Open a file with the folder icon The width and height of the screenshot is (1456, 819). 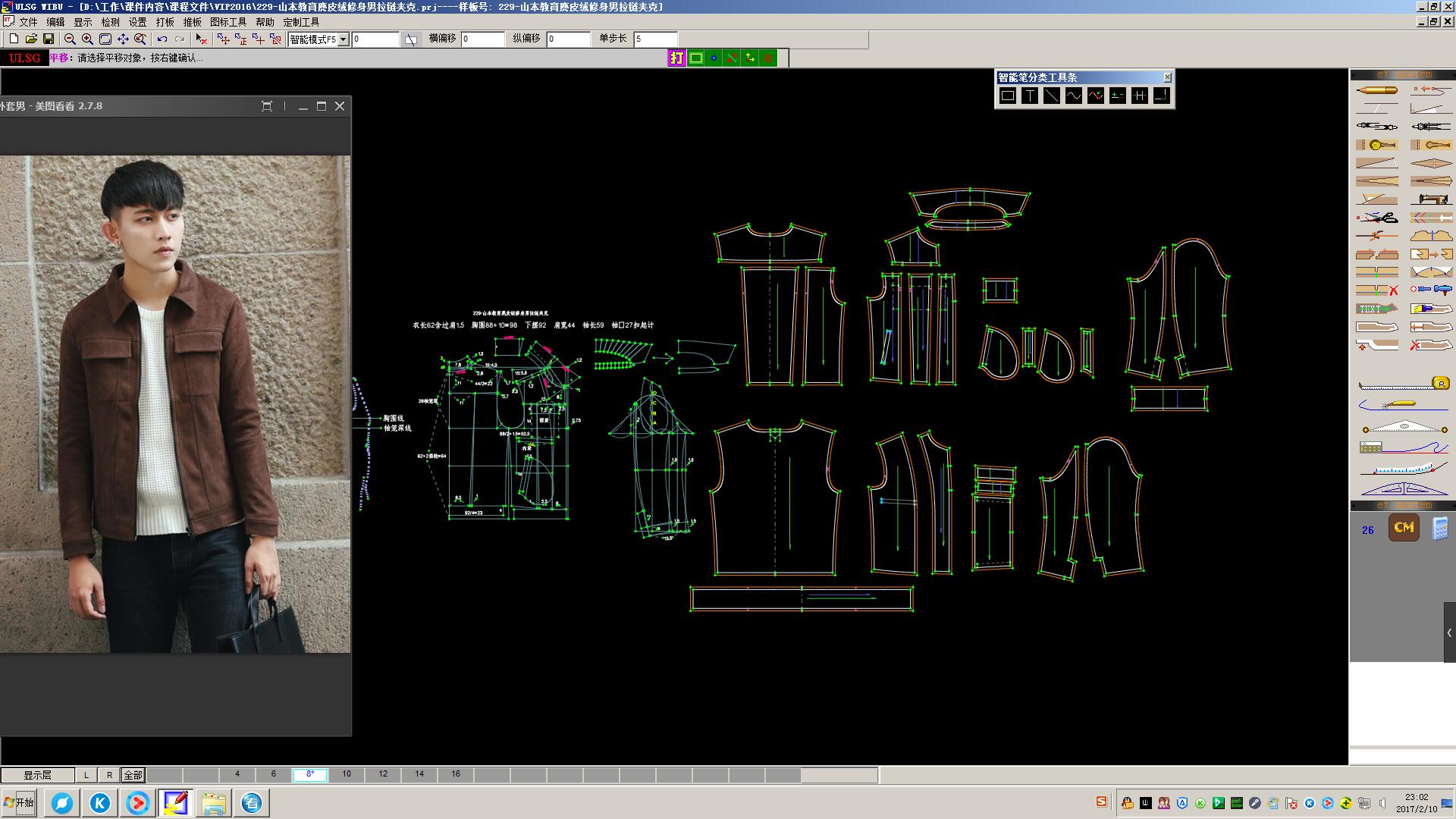pos(31,39)
